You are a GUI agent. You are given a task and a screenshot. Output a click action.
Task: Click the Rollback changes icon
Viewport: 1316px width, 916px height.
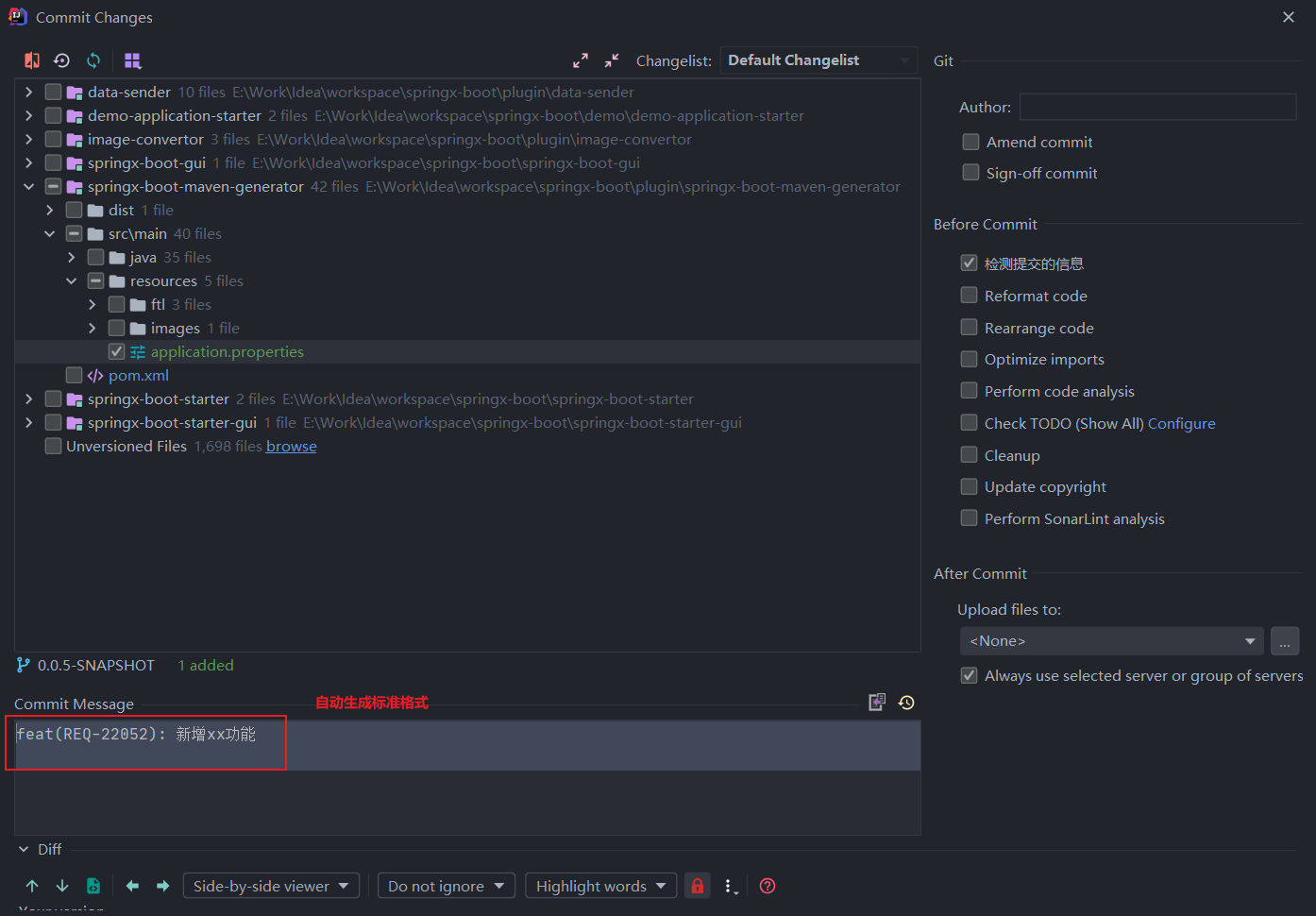point(62,60)
